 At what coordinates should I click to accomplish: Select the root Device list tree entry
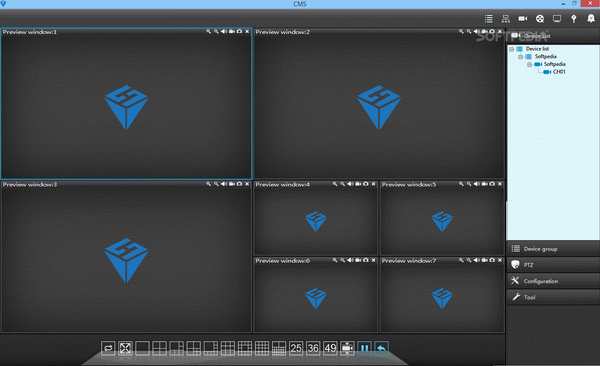coord(537,49)
